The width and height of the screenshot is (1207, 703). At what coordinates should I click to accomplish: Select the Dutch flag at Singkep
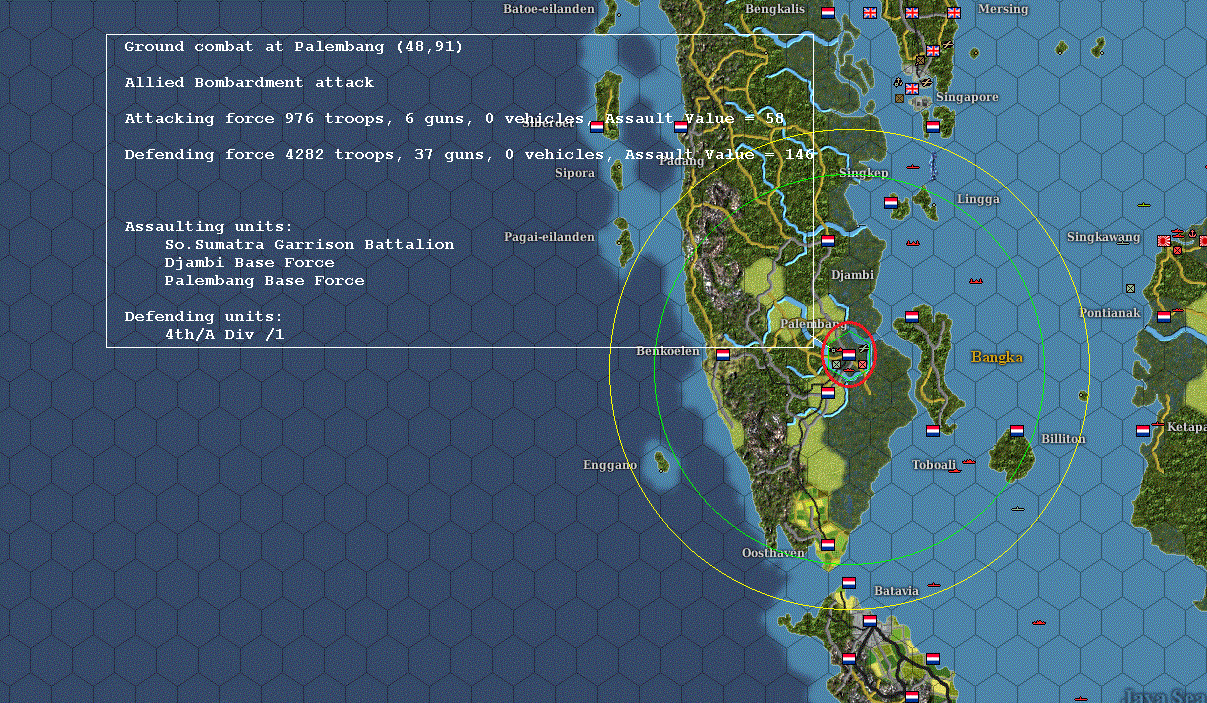[x=891, y=202]
